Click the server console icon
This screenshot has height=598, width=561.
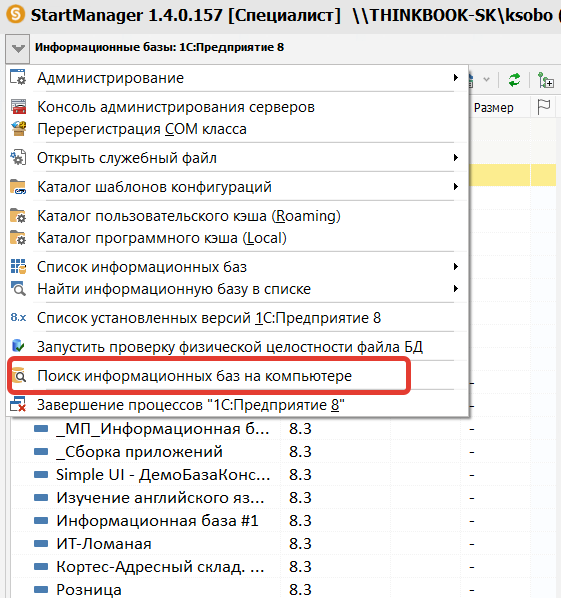pyautogui.click(x=18, y=106)
